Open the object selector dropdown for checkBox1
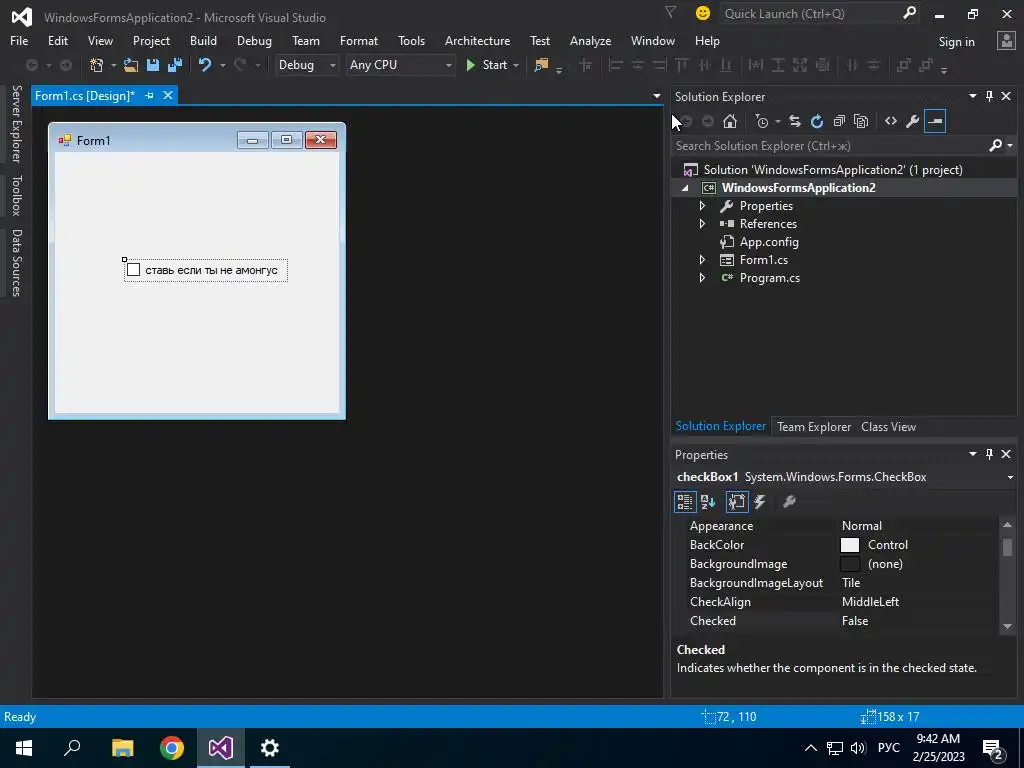 [1010, 477]
